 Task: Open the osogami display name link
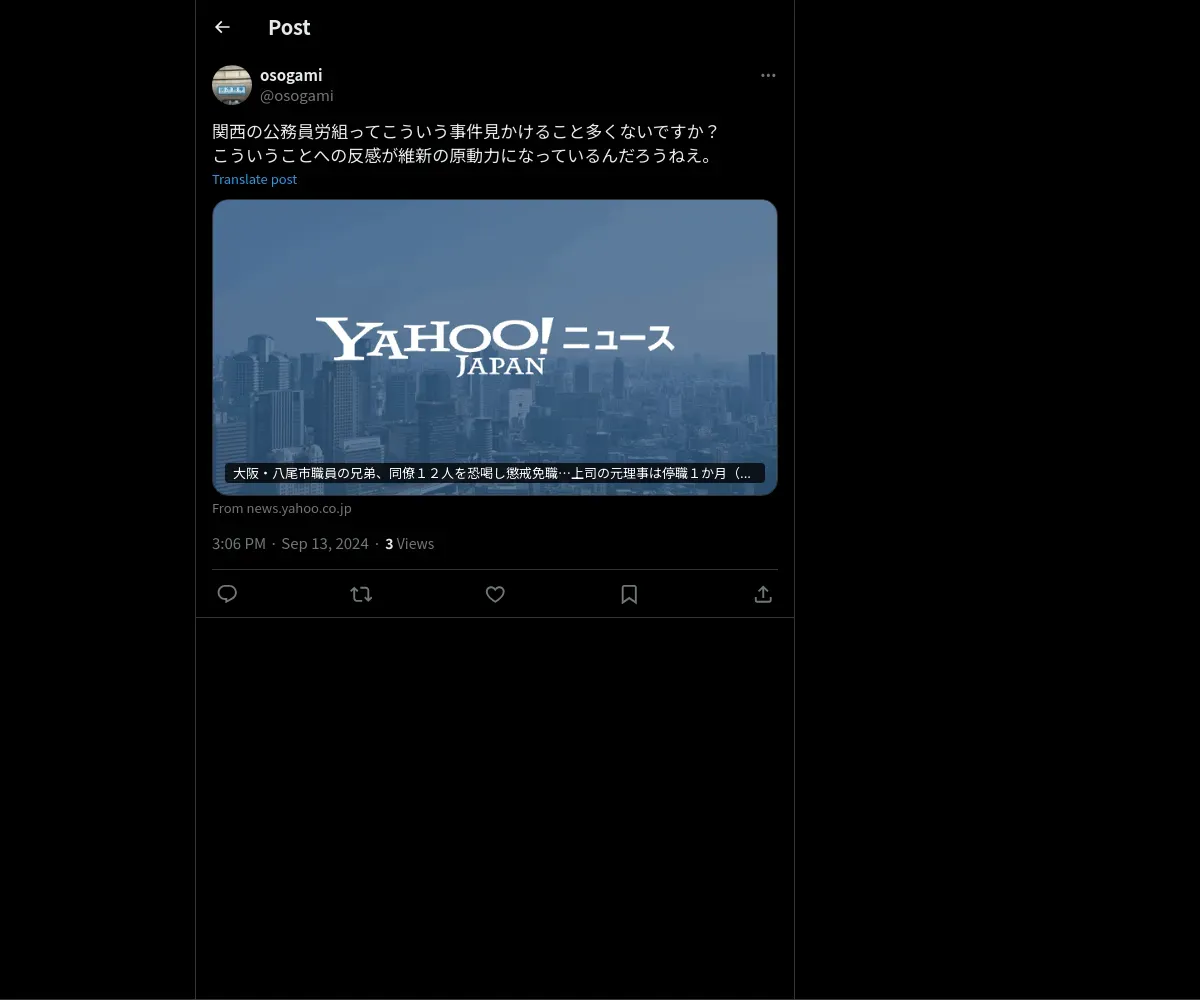291,75
